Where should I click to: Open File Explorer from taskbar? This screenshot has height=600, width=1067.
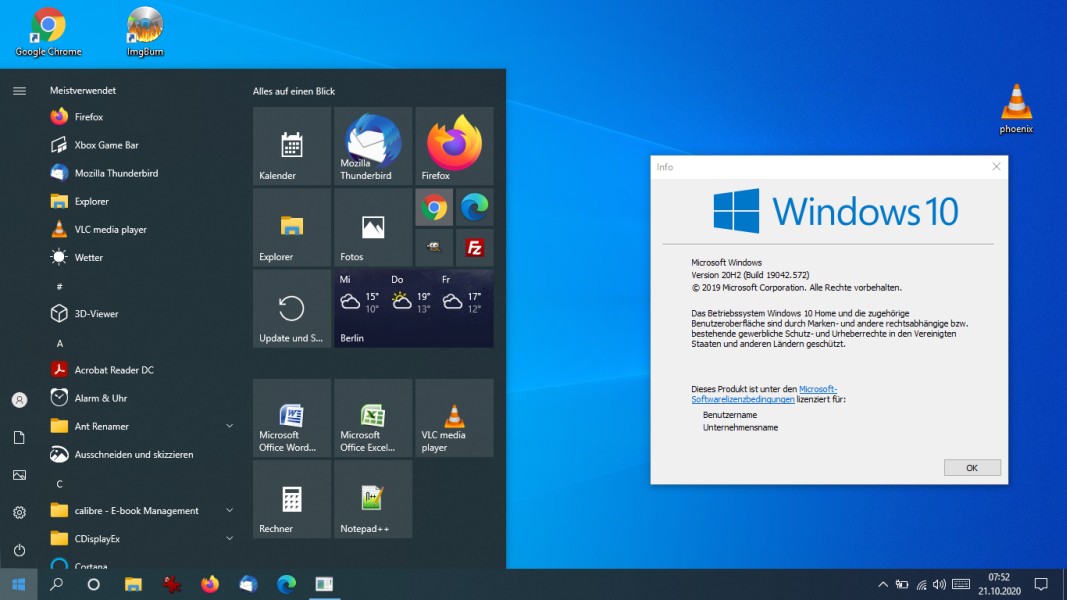133,584
